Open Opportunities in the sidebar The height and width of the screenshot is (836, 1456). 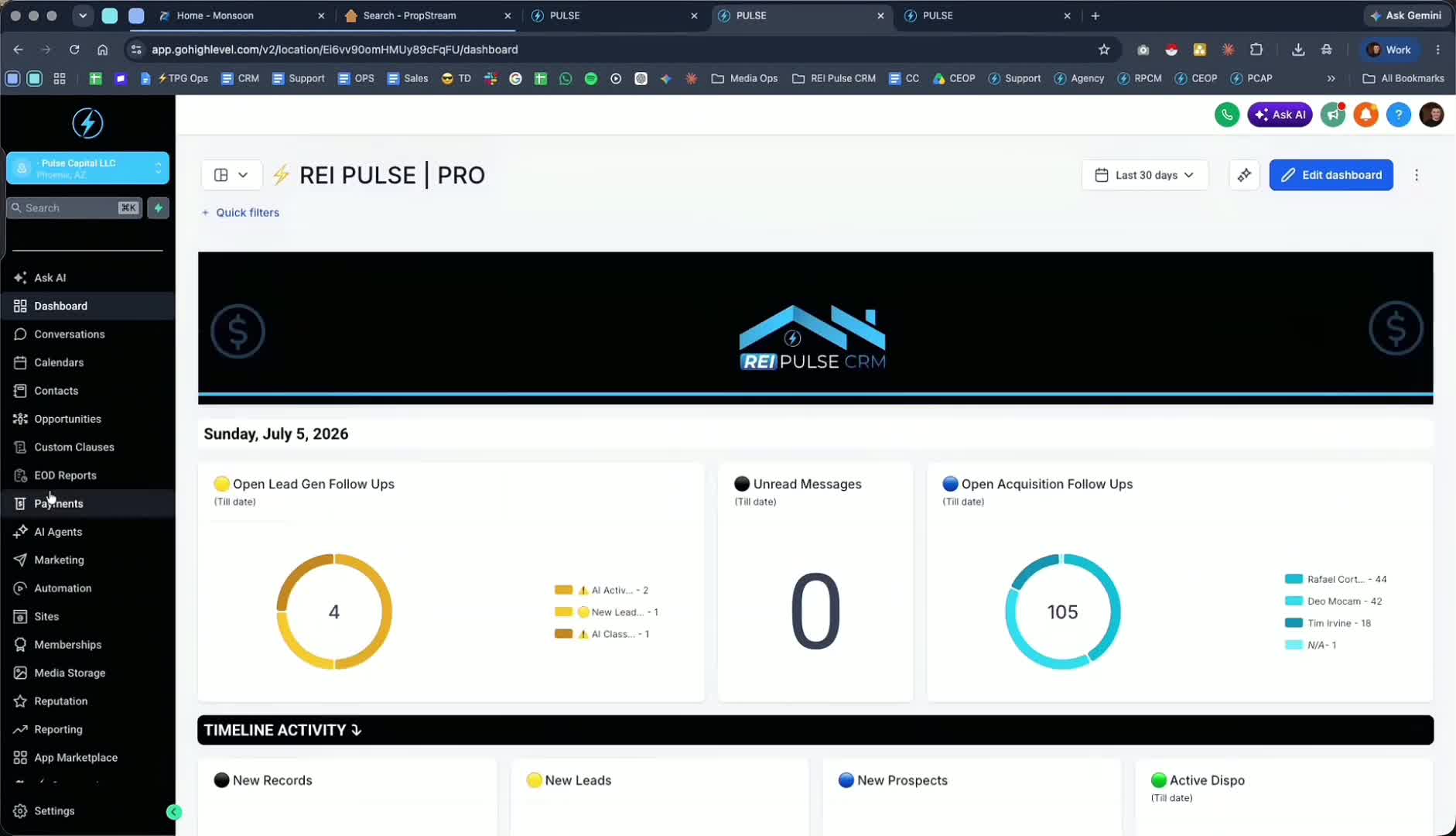pyautogui.click(x=67, y=419)
